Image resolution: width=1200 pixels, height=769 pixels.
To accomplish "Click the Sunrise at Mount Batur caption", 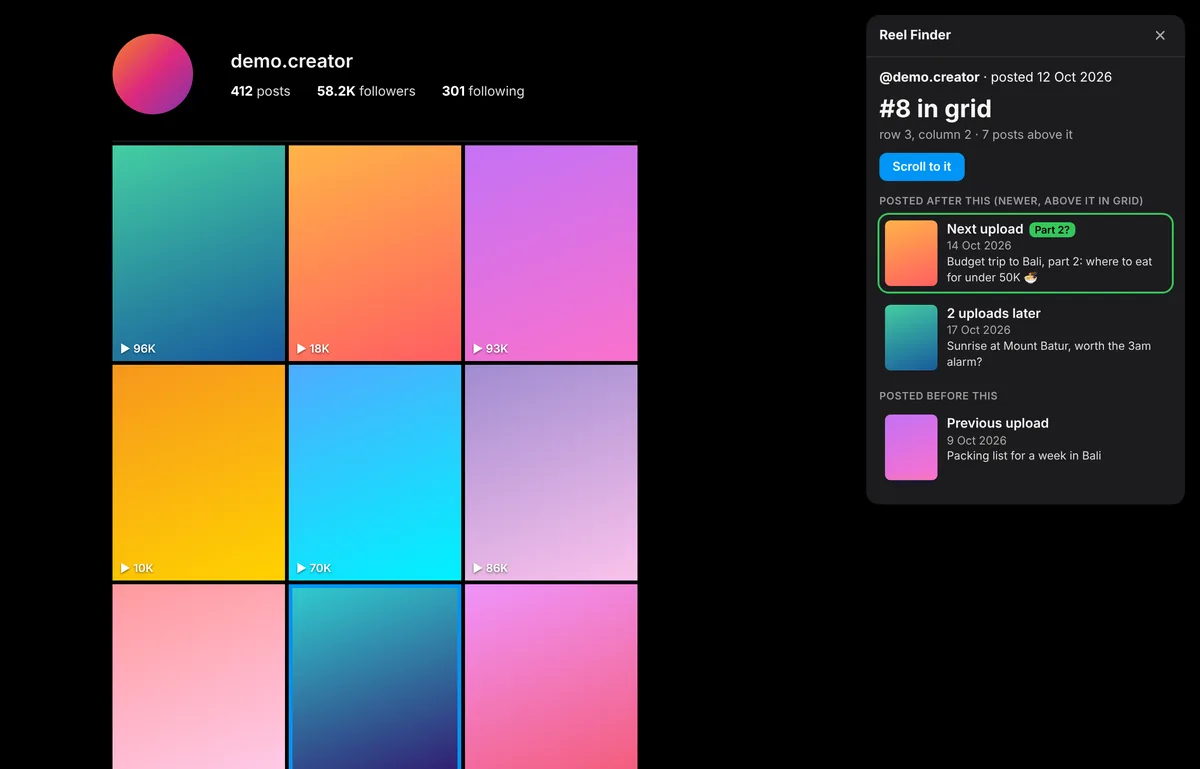I will (1049, 354).
